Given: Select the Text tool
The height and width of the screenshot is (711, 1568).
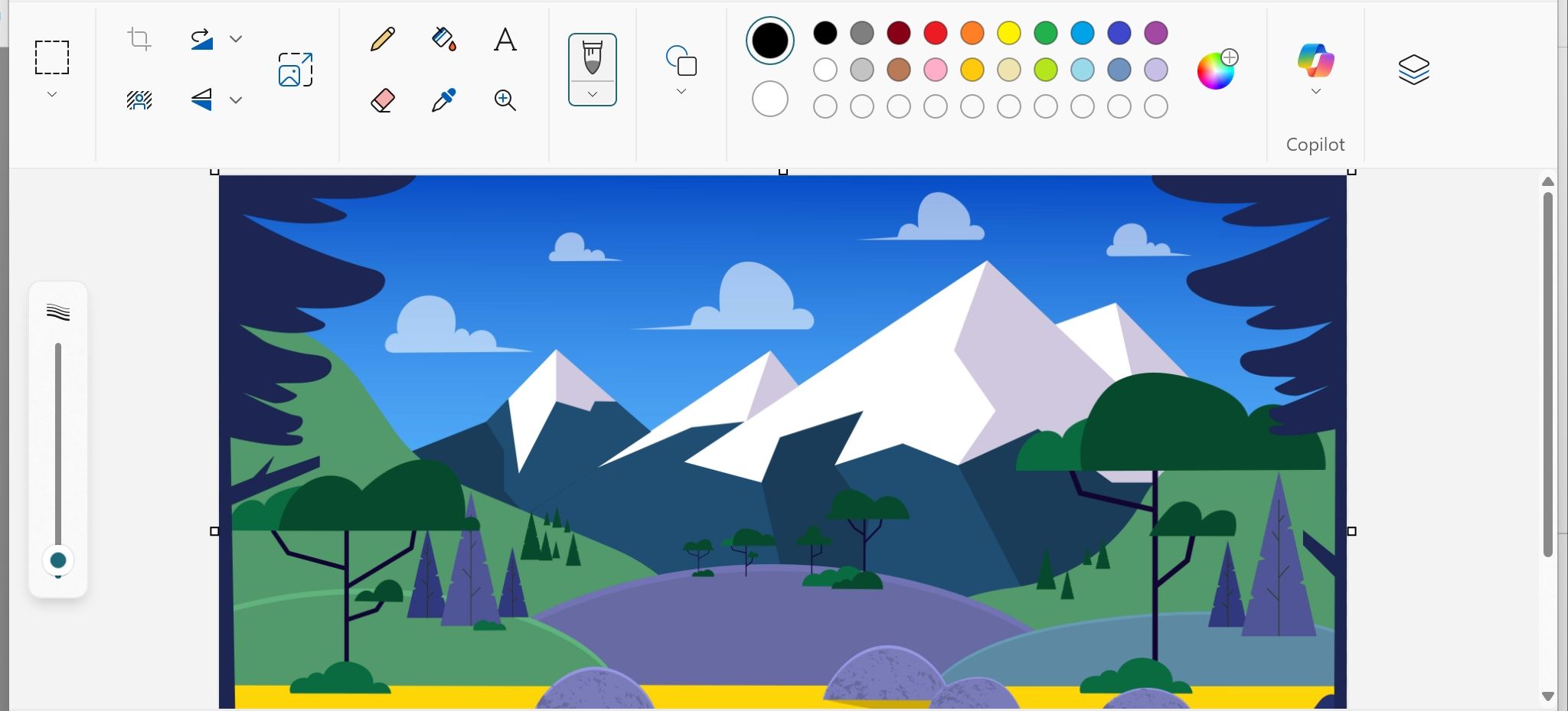Looking at the screenshot, I should pyautogui.click(x=505, y=39).
